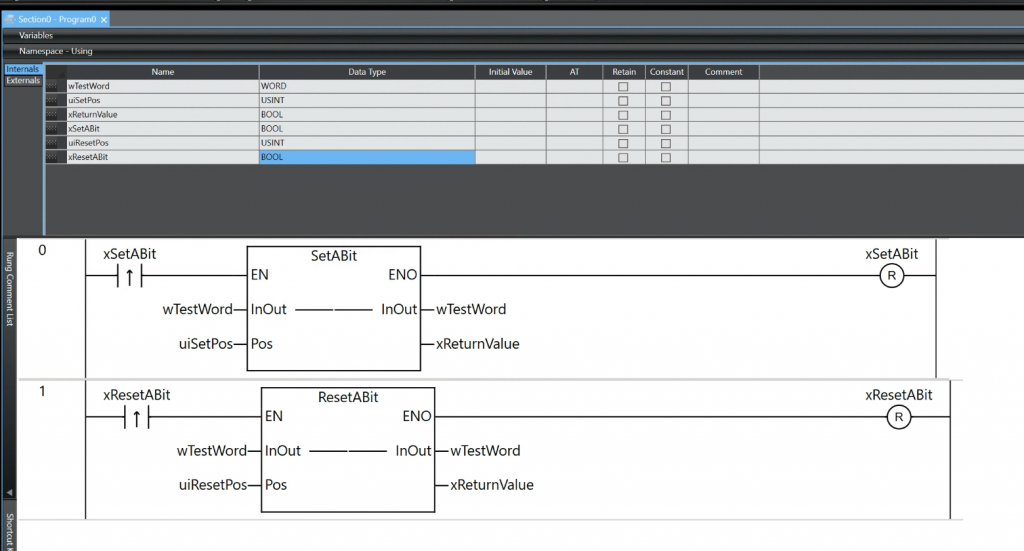Sort variables by the Name column header
The height and width of the screenshot is (551, 1024).
coord(162,72)
